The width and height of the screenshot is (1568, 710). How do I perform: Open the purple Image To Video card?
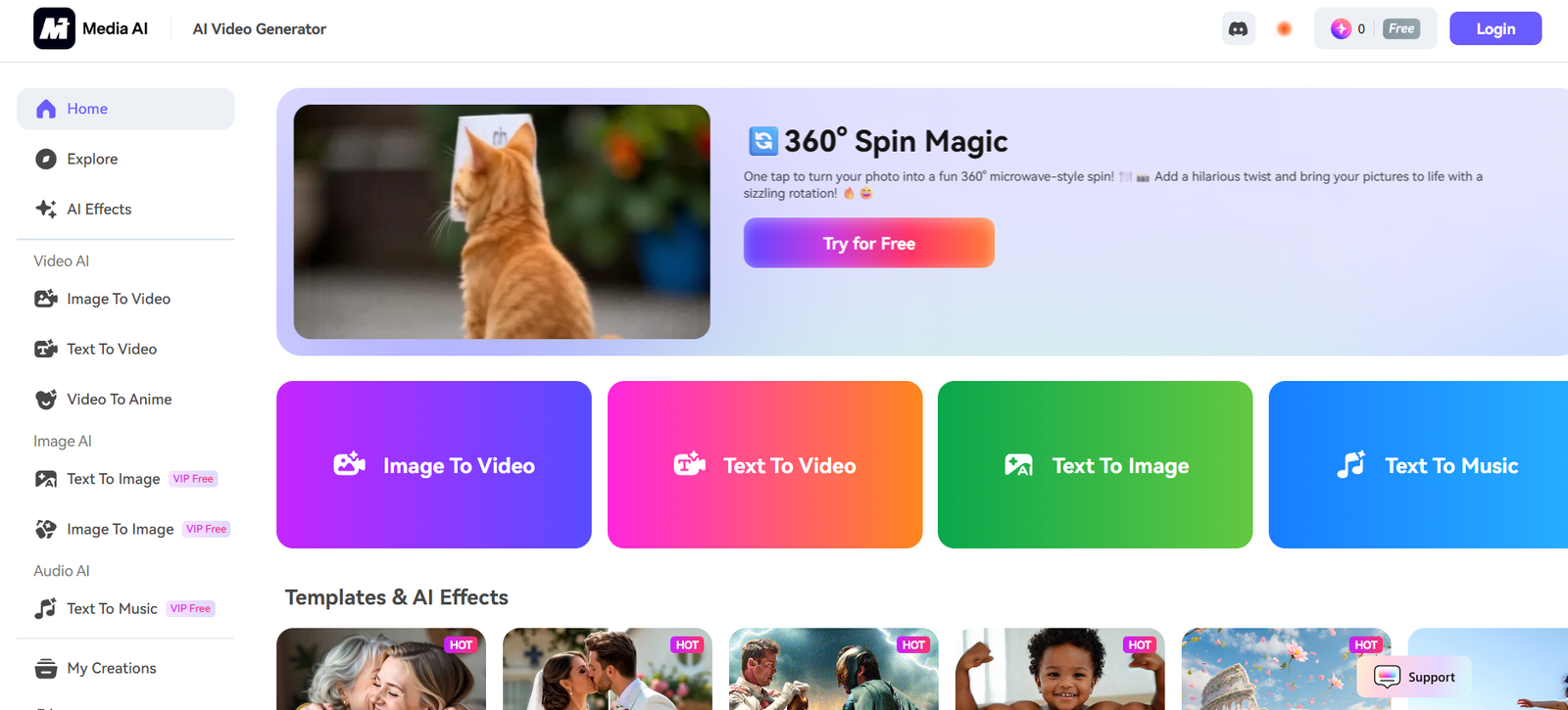pos(434,464)
